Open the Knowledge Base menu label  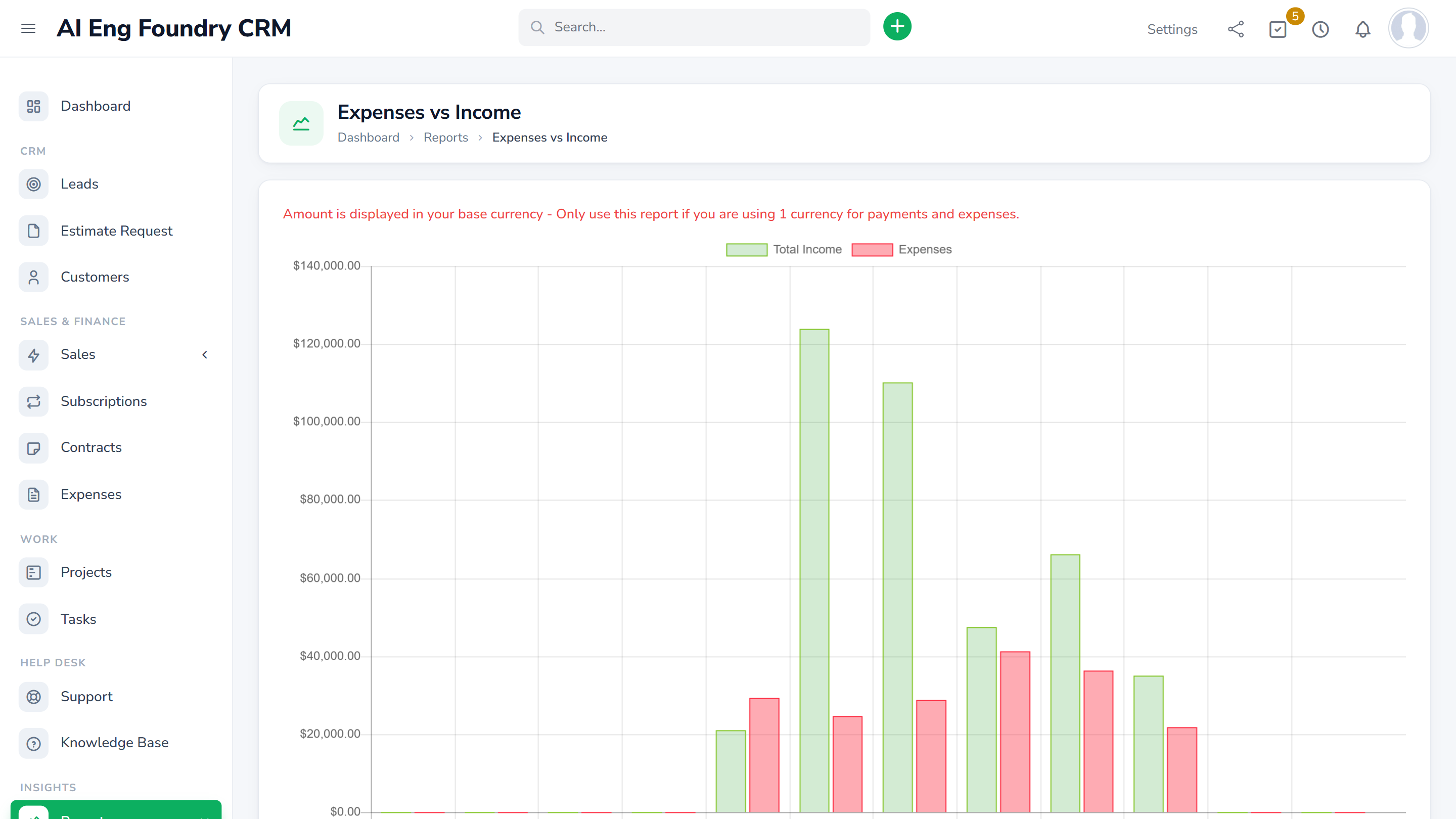pos(115,743)
